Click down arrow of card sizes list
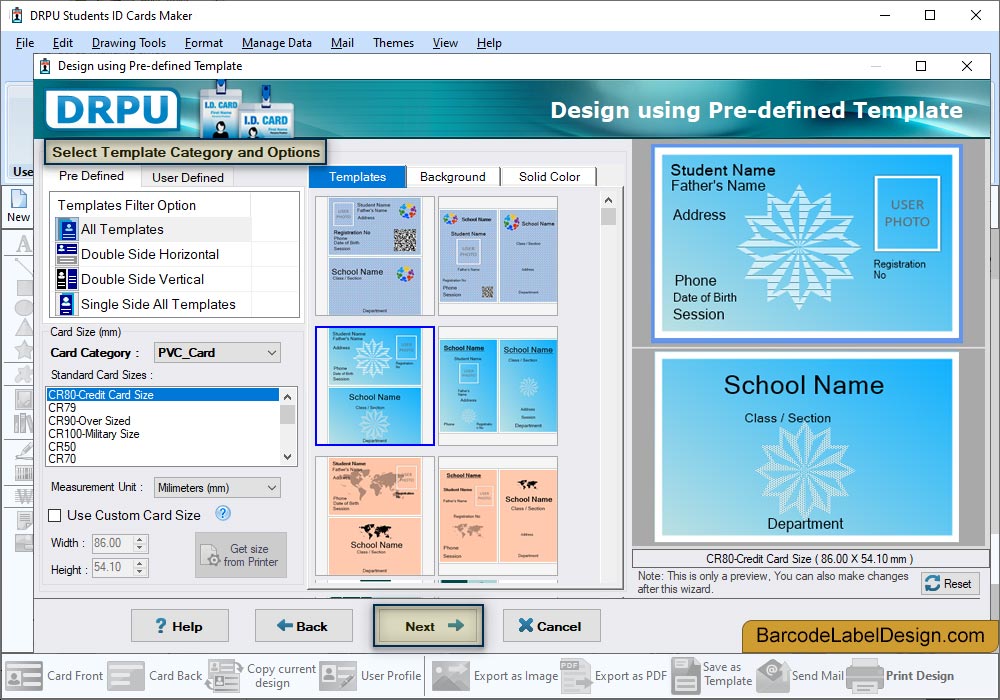 (288, 457)
